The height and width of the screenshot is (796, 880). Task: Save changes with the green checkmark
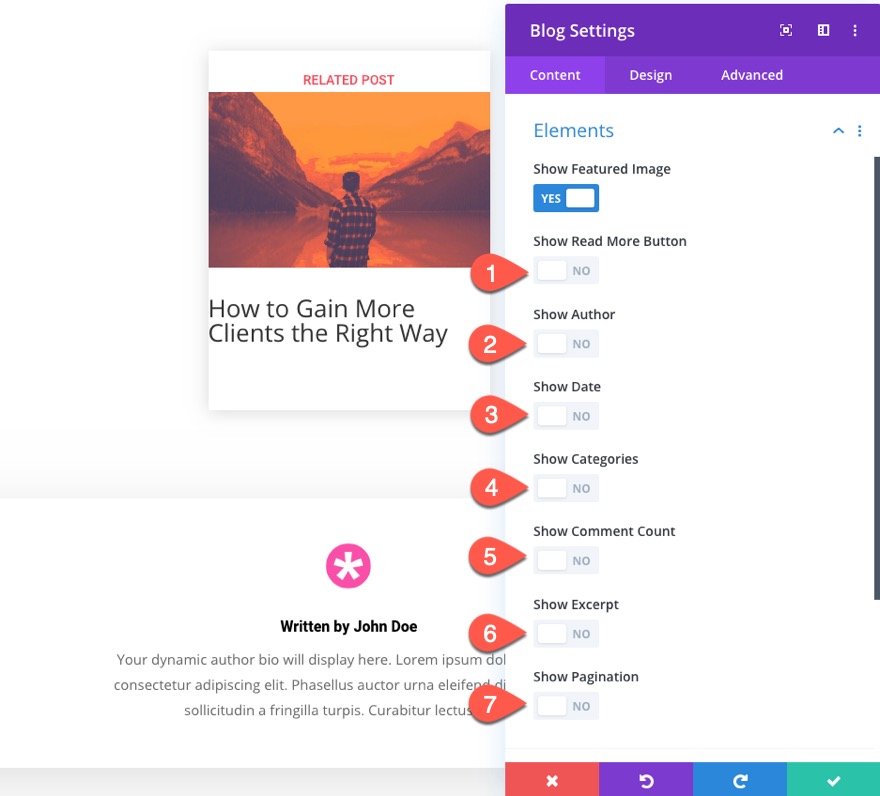[x=833, y=780]
